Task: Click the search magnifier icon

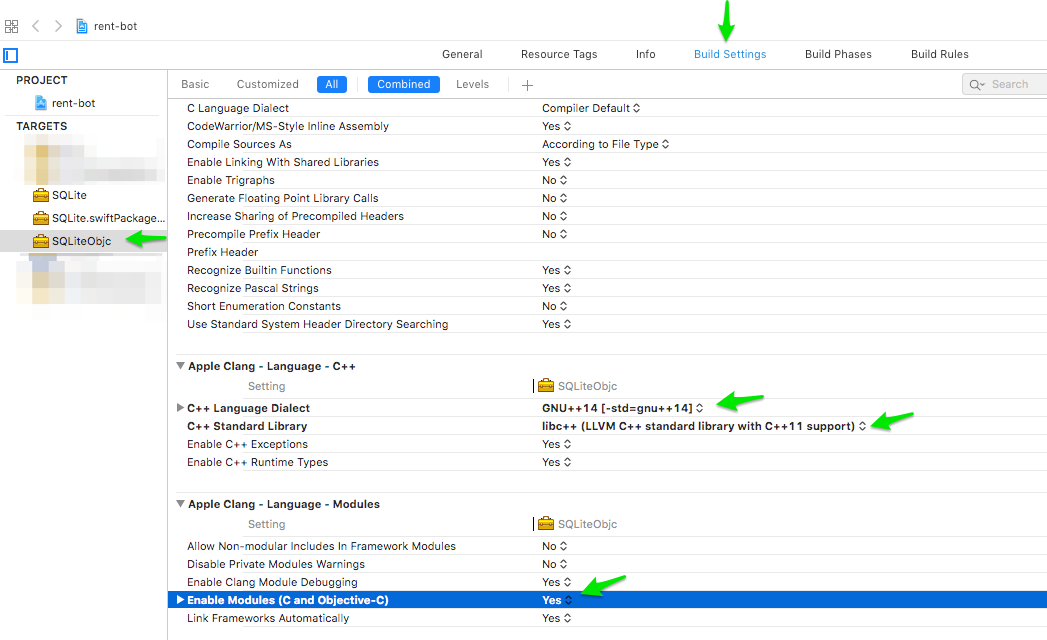Action: tap(977, 84)
